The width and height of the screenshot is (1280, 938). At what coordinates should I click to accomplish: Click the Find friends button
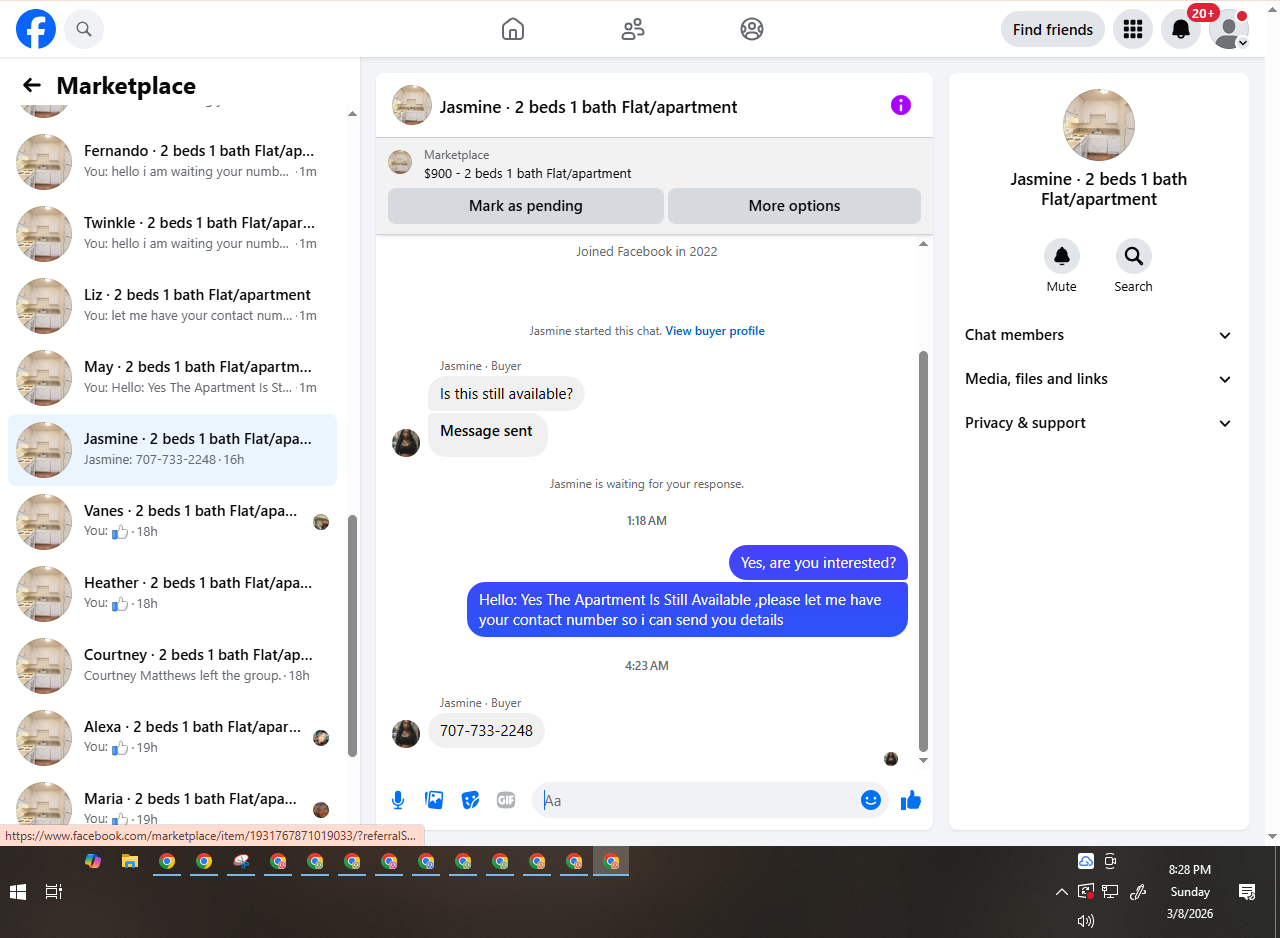1053,29
